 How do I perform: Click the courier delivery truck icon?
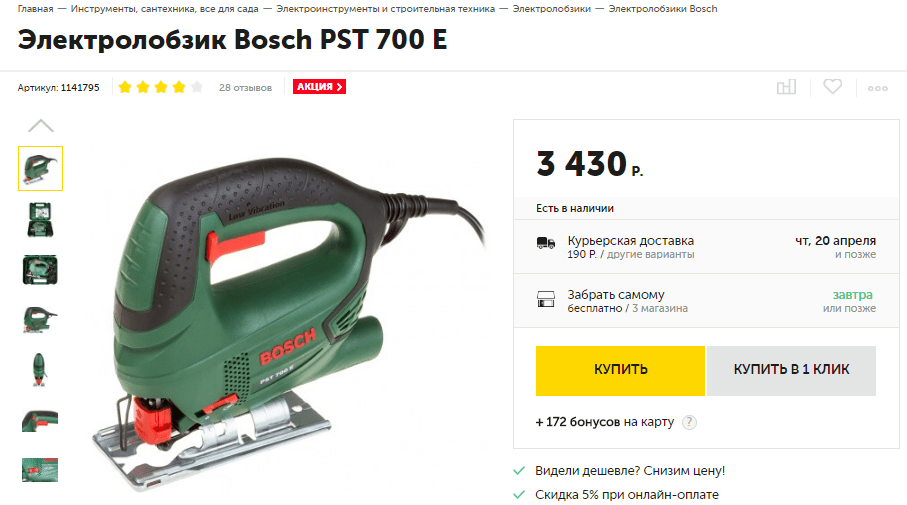pyautogui.click(x=545, y=243)
